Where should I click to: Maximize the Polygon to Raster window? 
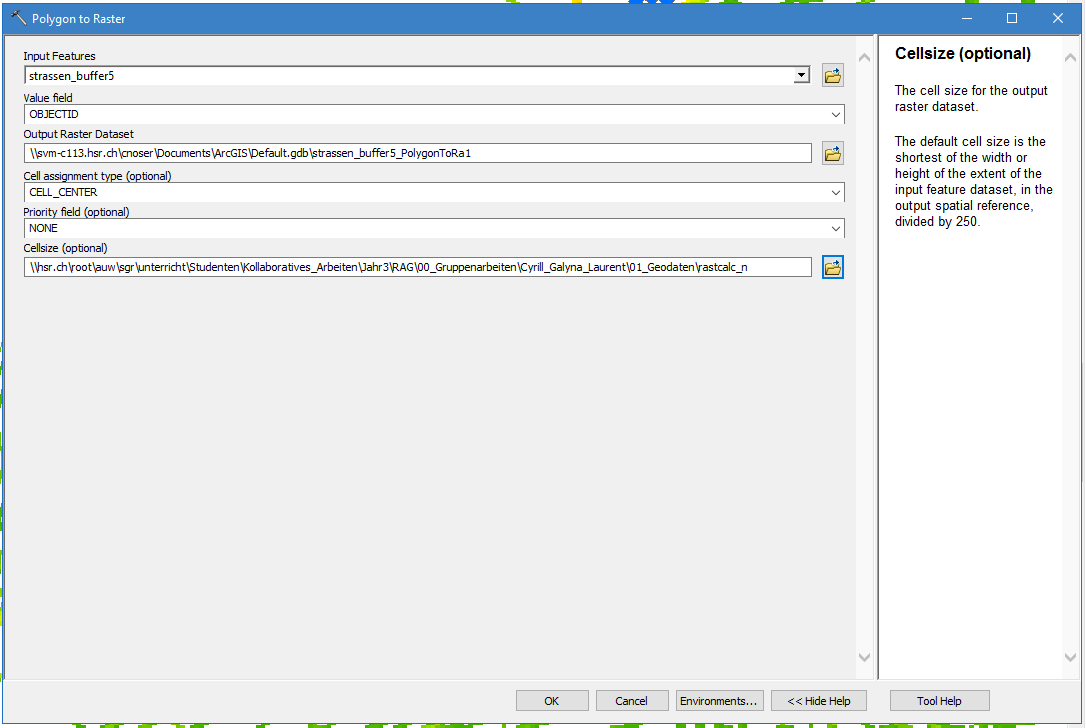[x=1012, y=18]
